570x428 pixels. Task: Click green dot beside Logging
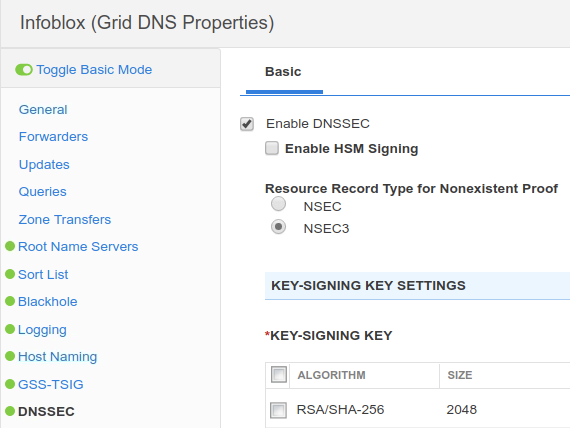tap(10, 329)
